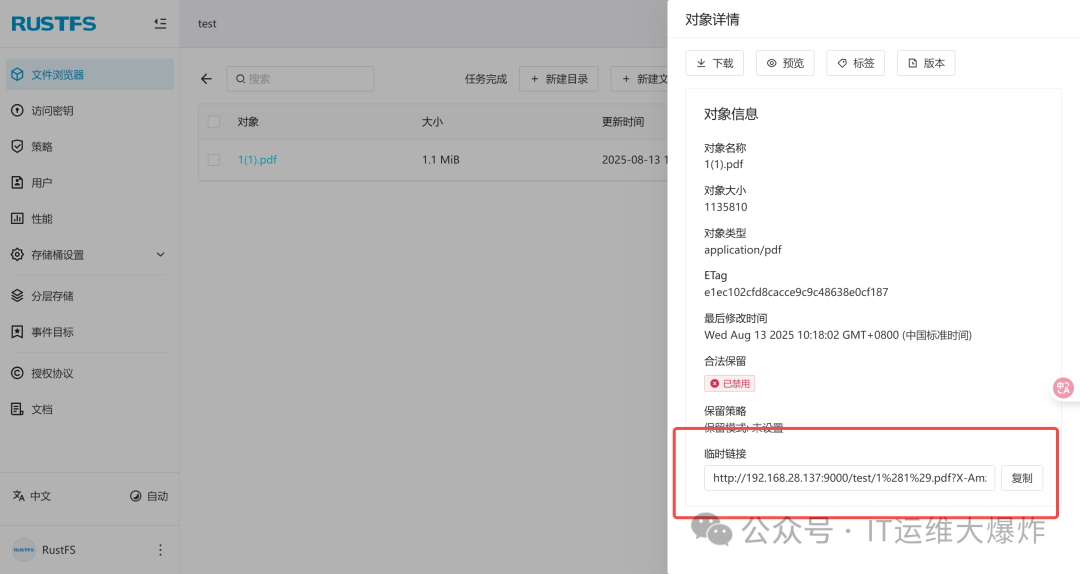
Task: Click the RustFS user avatar
Action: pyautogui.click(x=24, y=549)
